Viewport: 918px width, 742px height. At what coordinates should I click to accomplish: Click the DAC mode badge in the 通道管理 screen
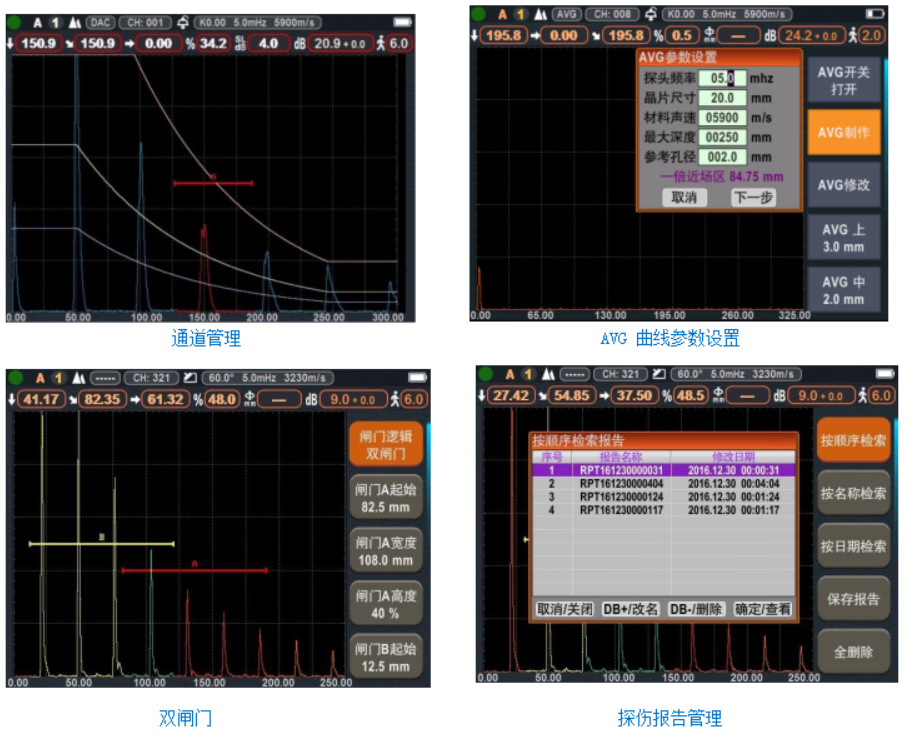[x=100, y=23]
